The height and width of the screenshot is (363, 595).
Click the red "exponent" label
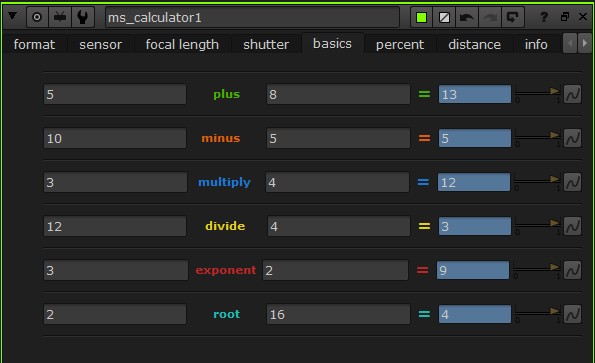(226, 270)
